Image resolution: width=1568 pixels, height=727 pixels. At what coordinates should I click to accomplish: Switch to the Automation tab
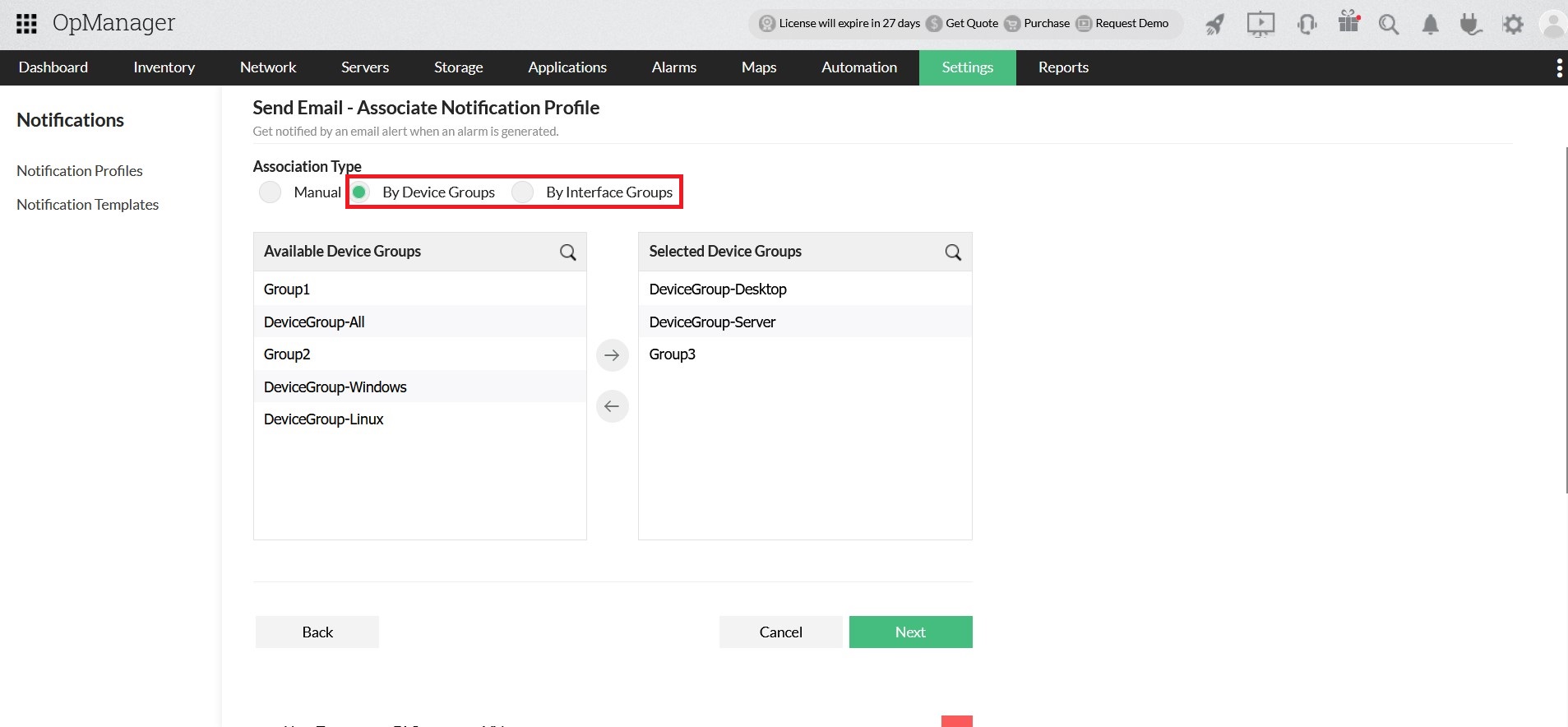[859, 67]
